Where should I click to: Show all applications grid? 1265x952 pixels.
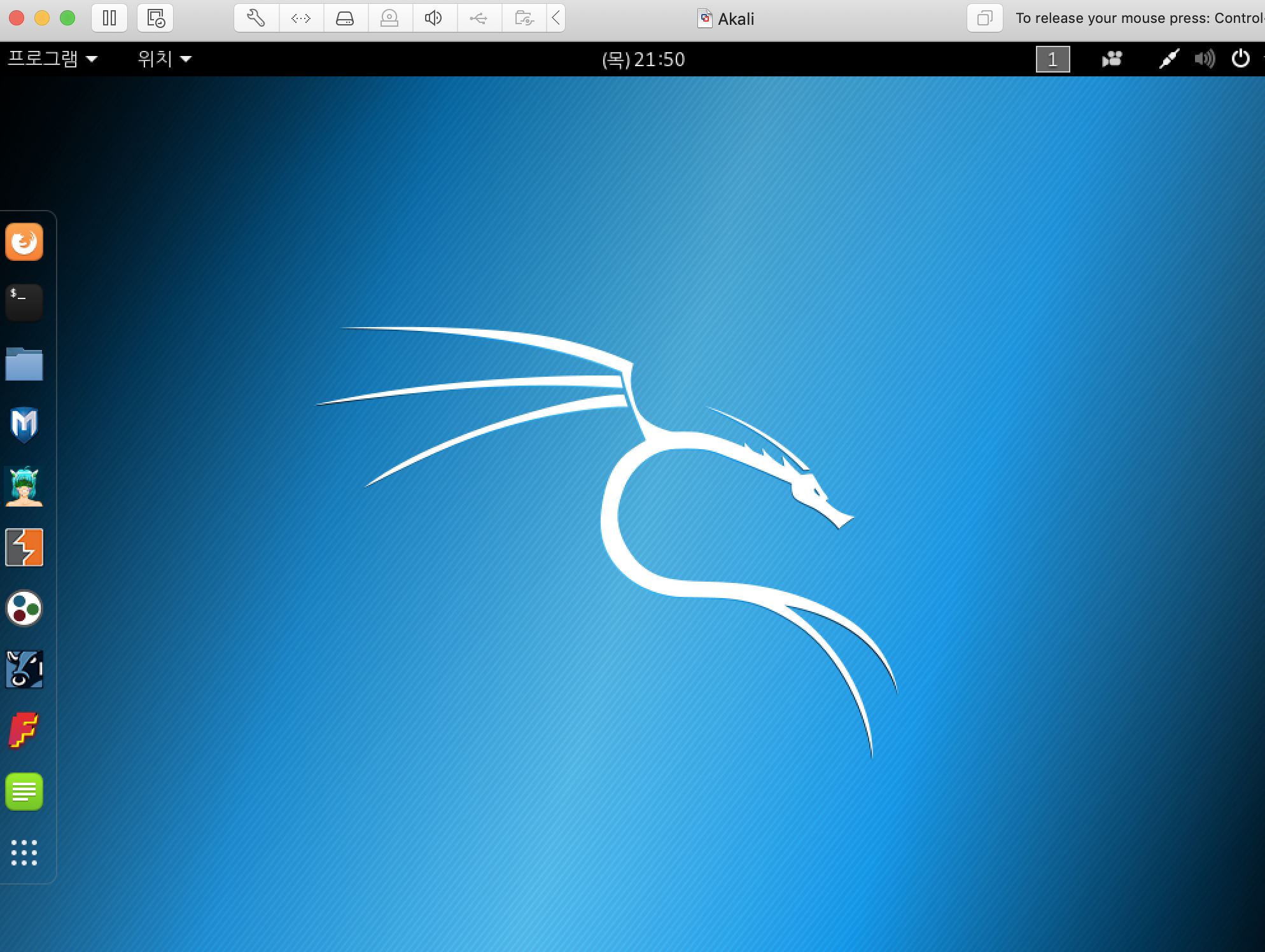(24, 853)
